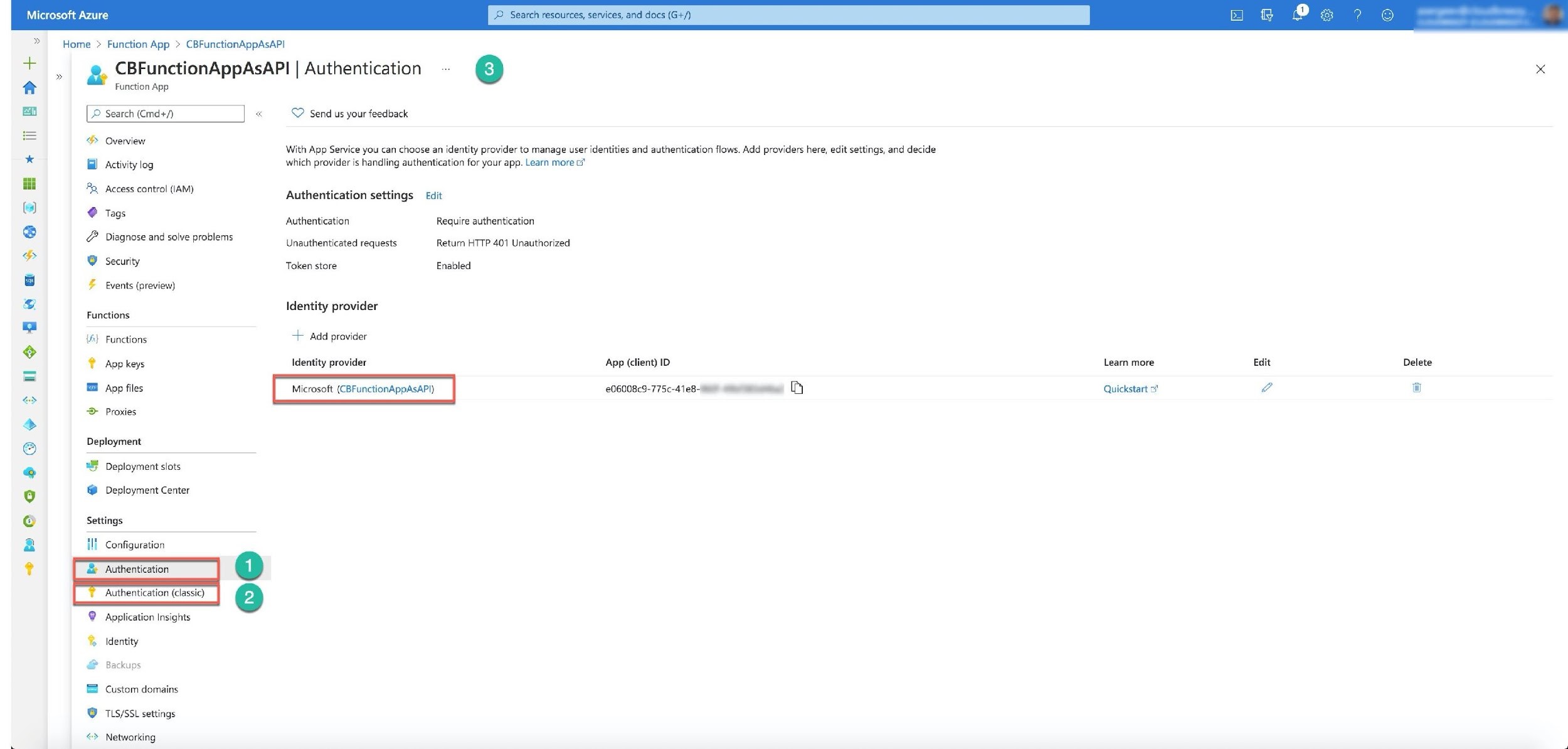The image size is (1568, 749).
Task: Open Functions menu item
Action: click(126, 339)
